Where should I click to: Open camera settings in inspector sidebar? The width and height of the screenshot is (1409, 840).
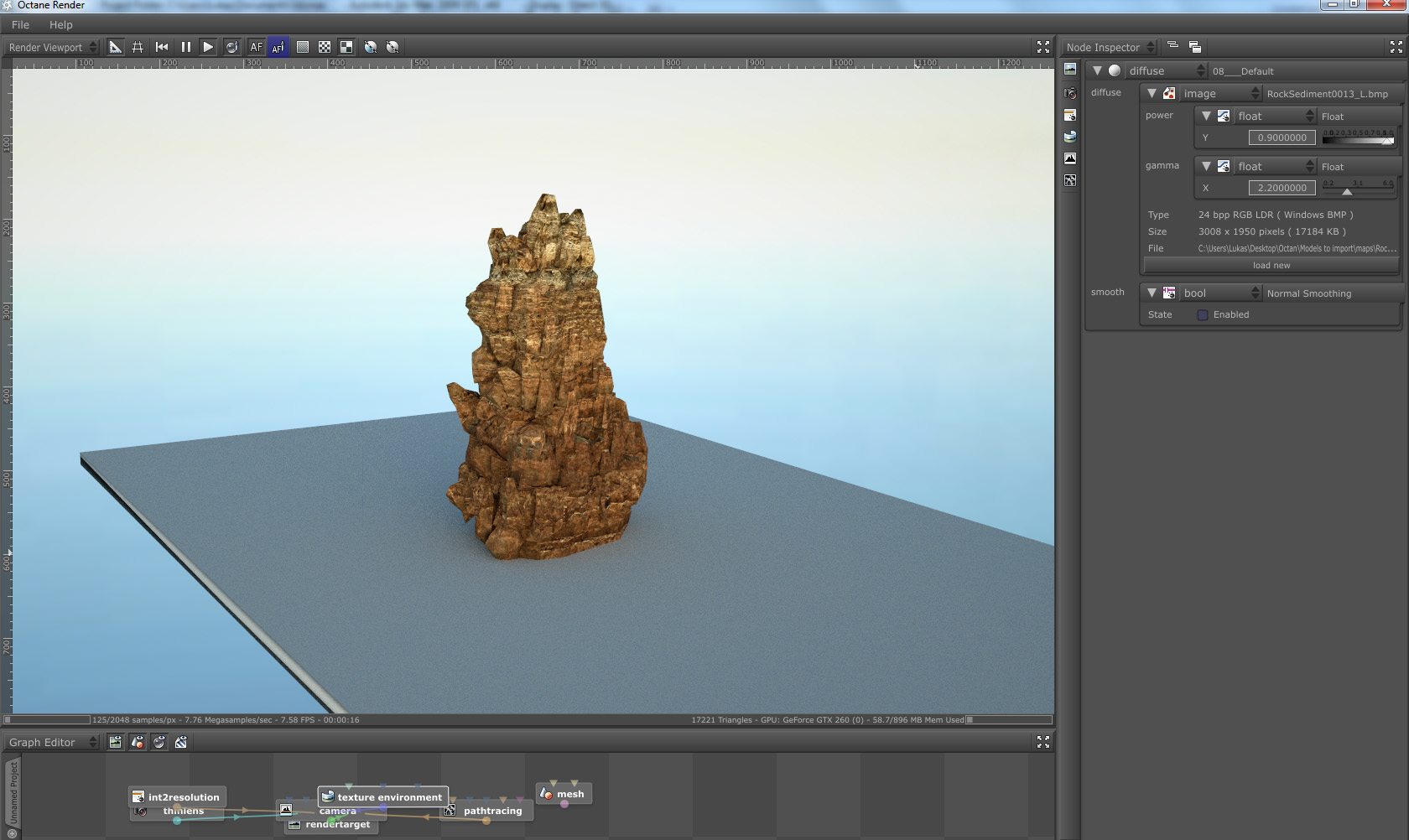tap(1070, 93)
